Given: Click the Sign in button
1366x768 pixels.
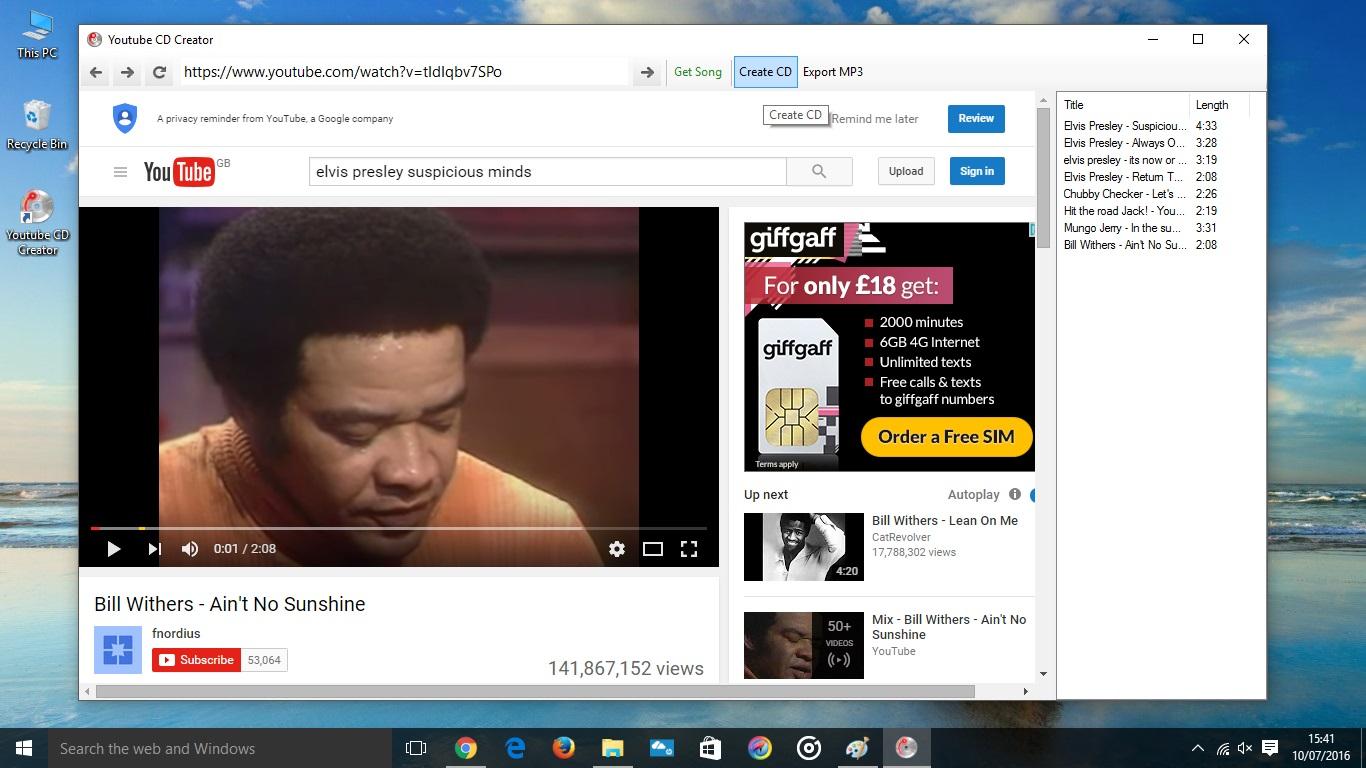Looking at the screenshot, I should tap(977, 171).
